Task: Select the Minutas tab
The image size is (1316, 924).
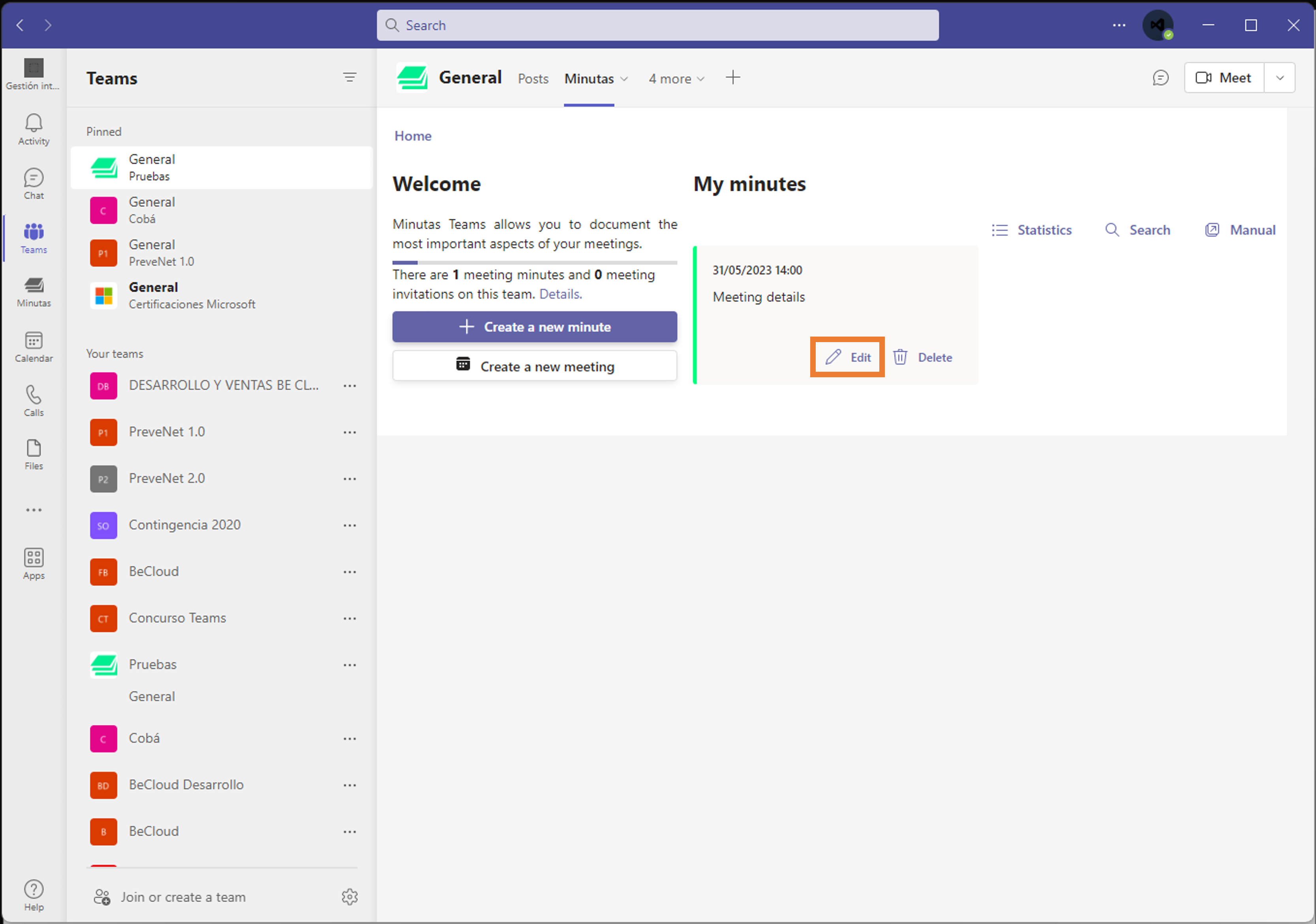Action: click(589, 79)
